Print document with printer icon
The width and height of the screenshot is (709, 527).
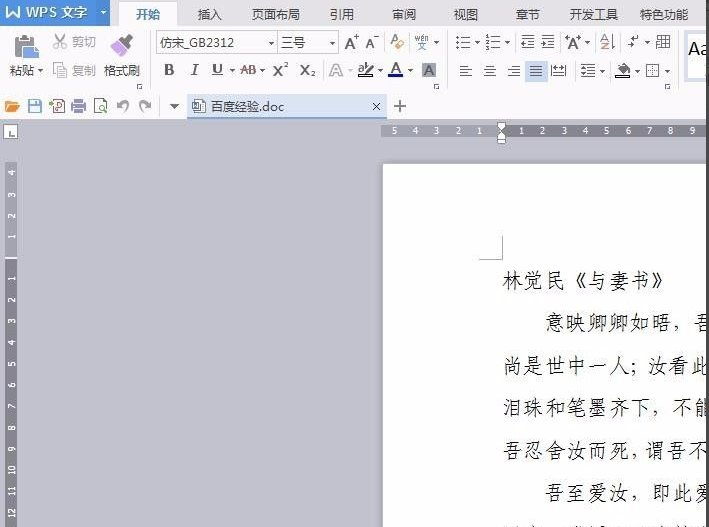pos(79,106)
